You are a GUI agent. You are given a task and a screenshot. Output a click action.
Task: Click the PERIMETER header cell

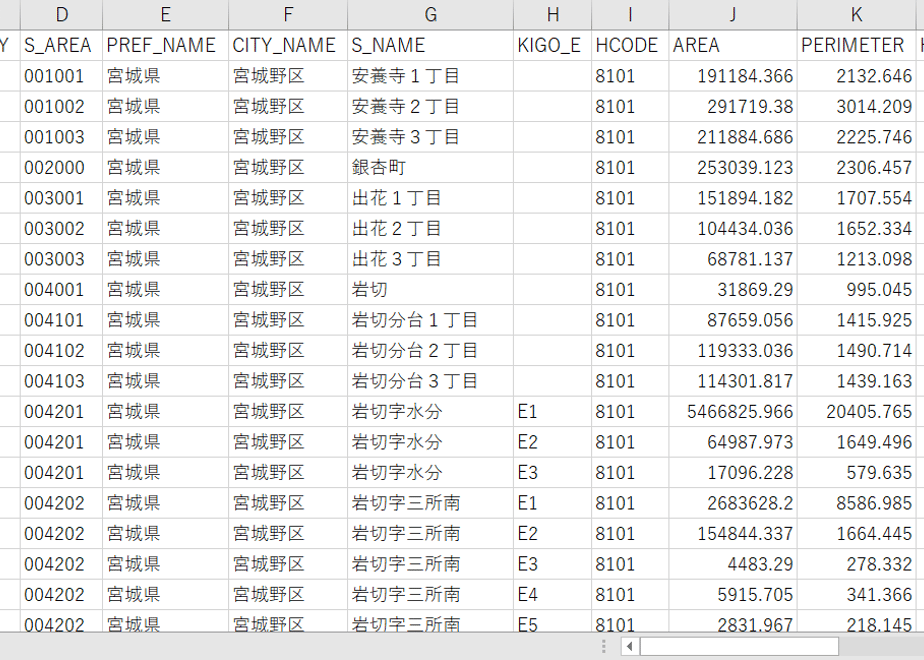(x=856, y=45)
